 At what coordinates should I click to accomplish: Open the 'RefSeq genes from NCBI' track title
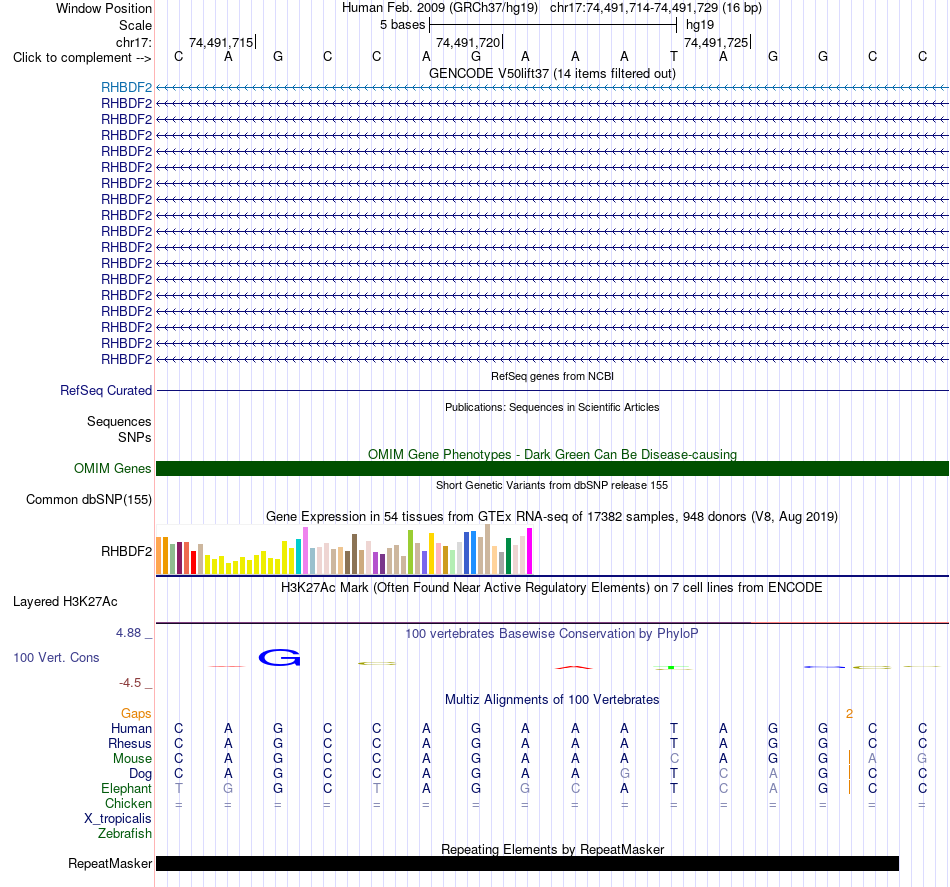click(552, 376)
